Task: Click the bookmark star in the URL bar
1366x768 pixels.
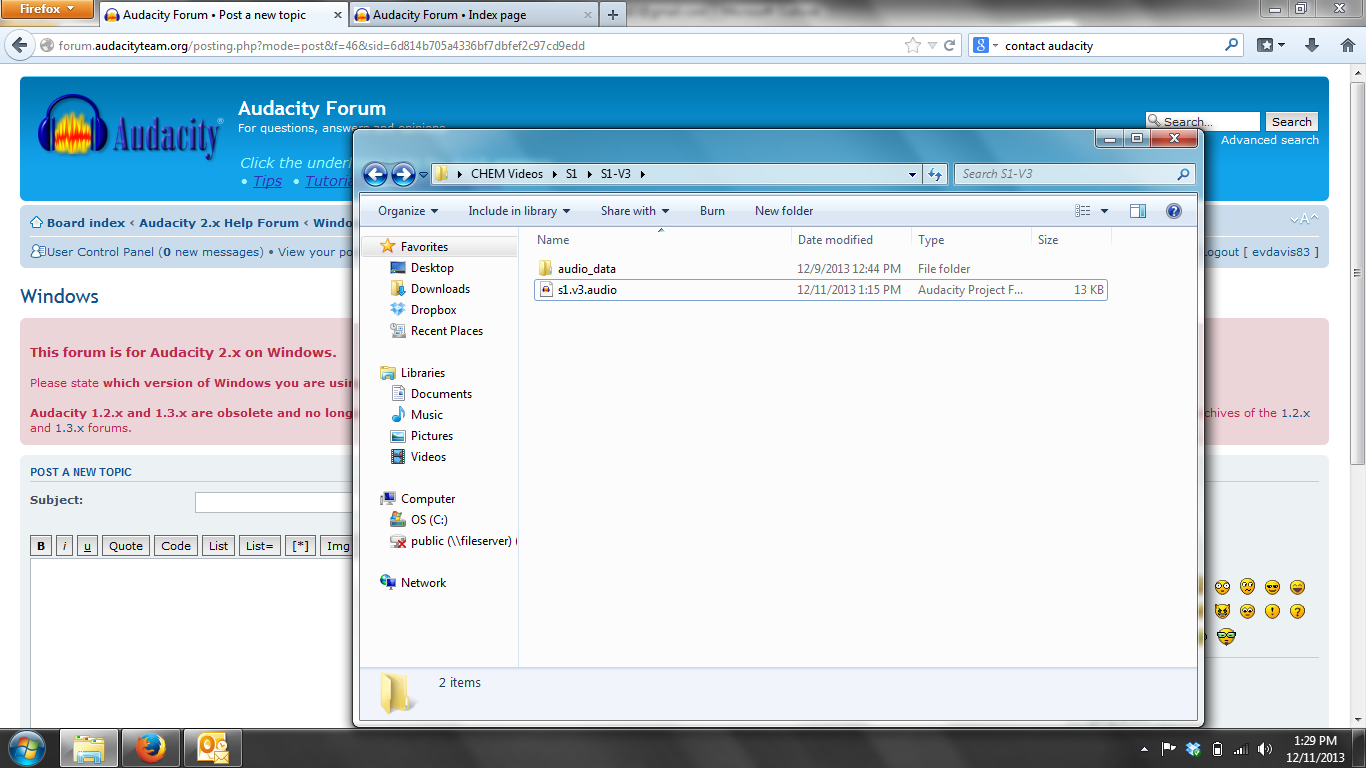Action: coord(912,46)
